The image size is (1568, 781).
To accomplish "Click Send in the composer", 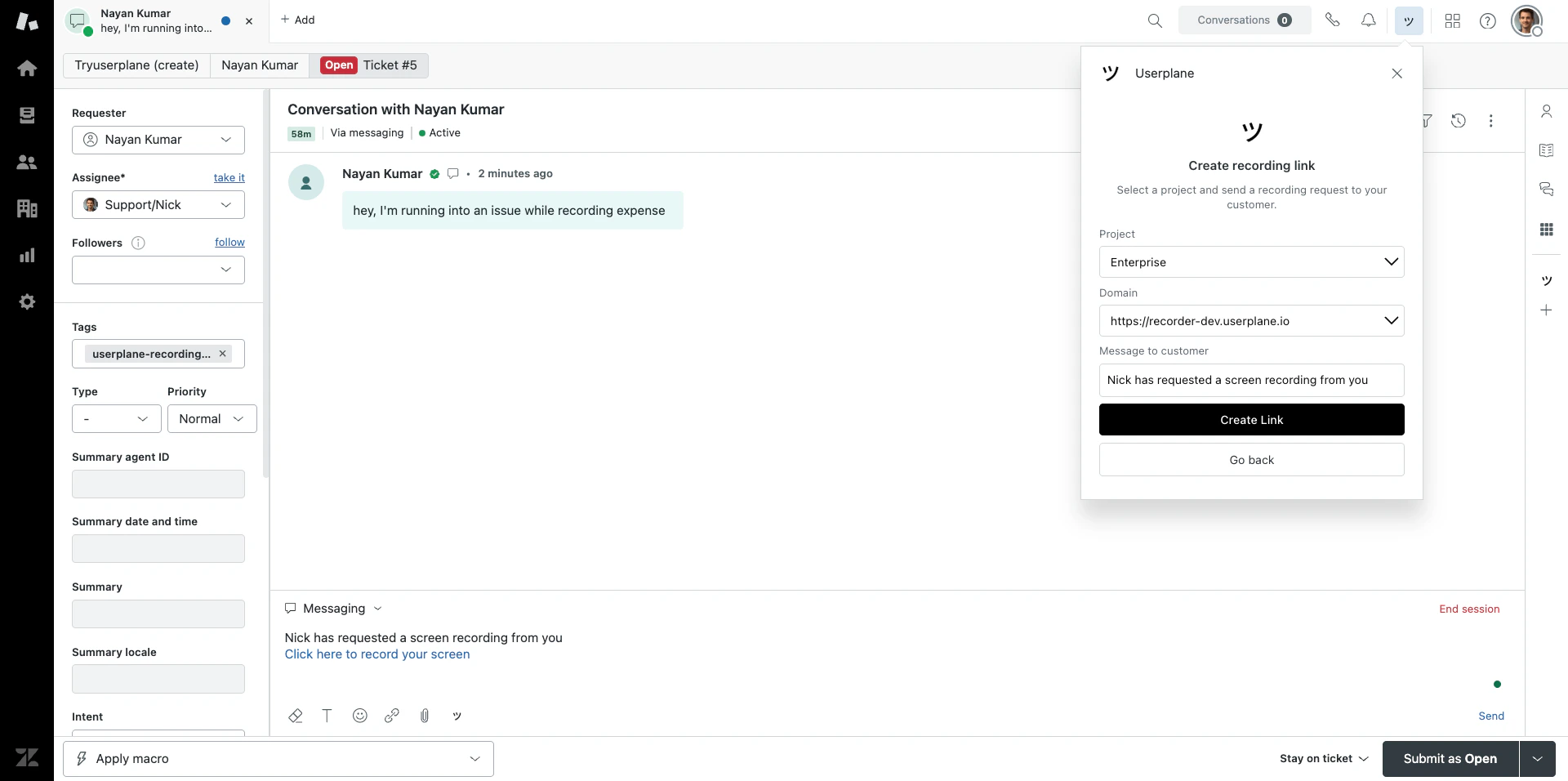I will click(1491, 716).
